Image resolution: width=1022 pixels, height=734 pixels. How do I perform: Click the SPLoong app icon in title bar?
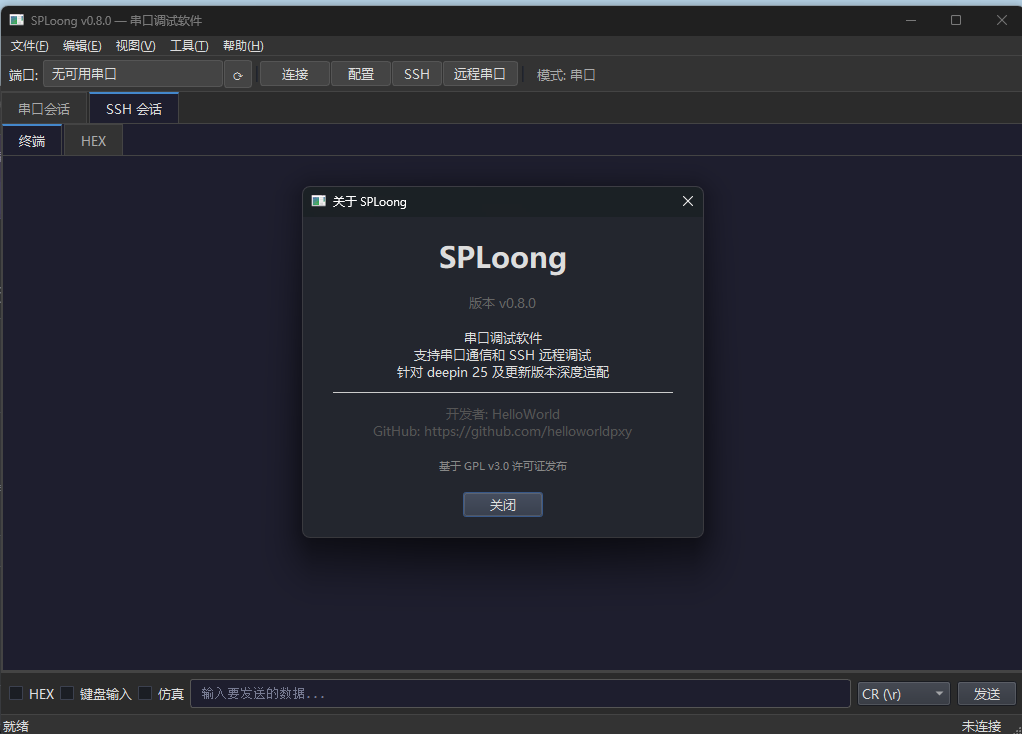pyautogui.click(x=16, y=20)
